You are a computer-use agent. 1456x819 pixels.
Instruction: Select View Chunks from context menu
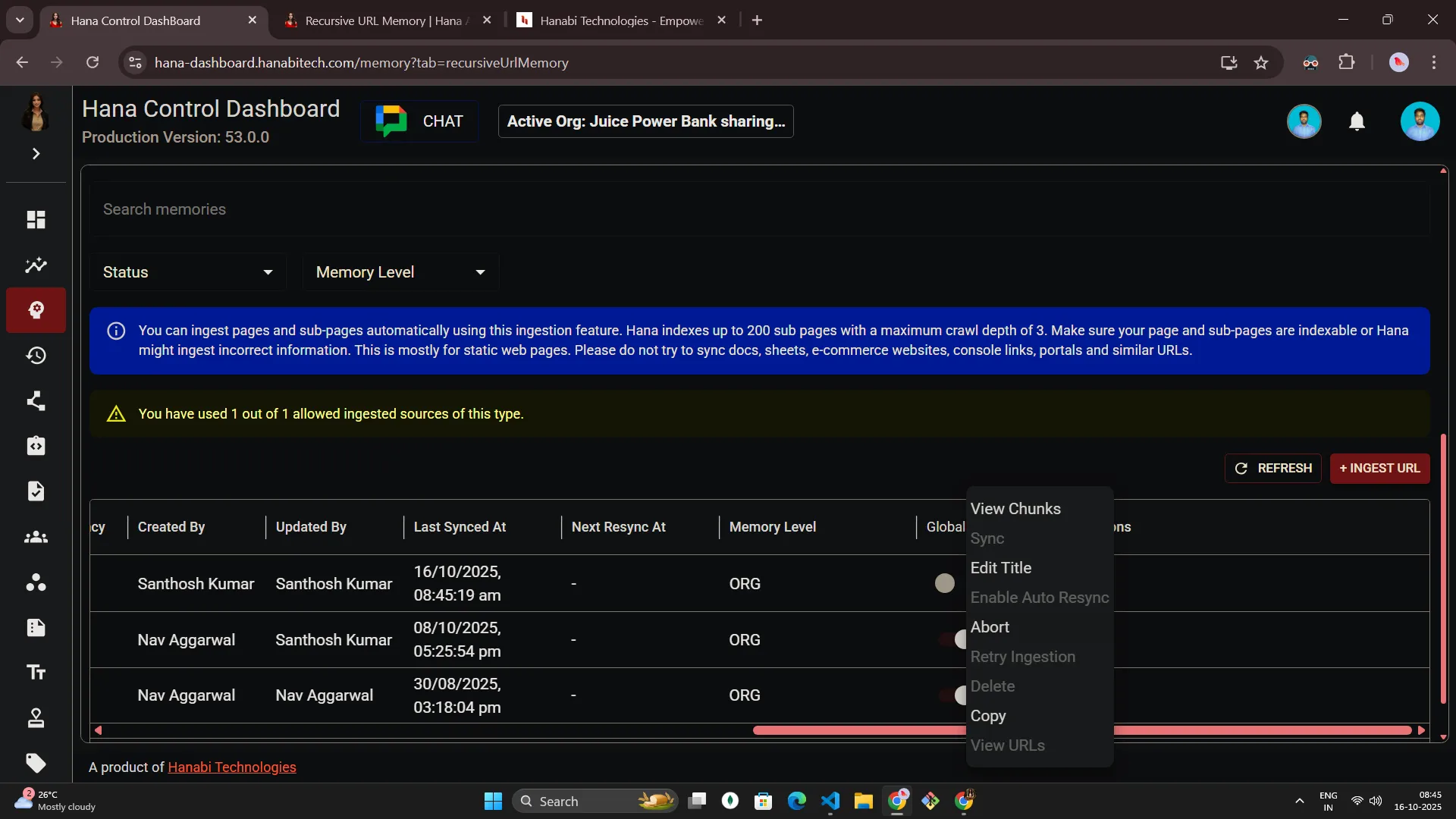pyautogui.click(x=1015, y=509)
